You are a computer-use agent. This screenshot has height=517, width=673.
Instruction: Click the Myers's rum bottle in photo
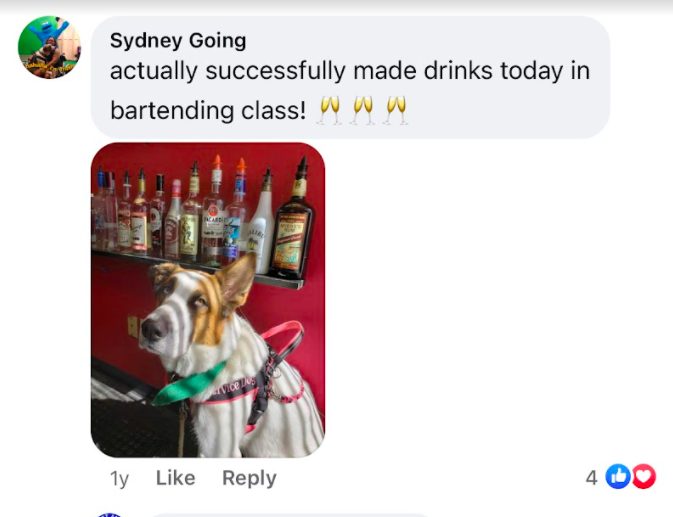293,223
